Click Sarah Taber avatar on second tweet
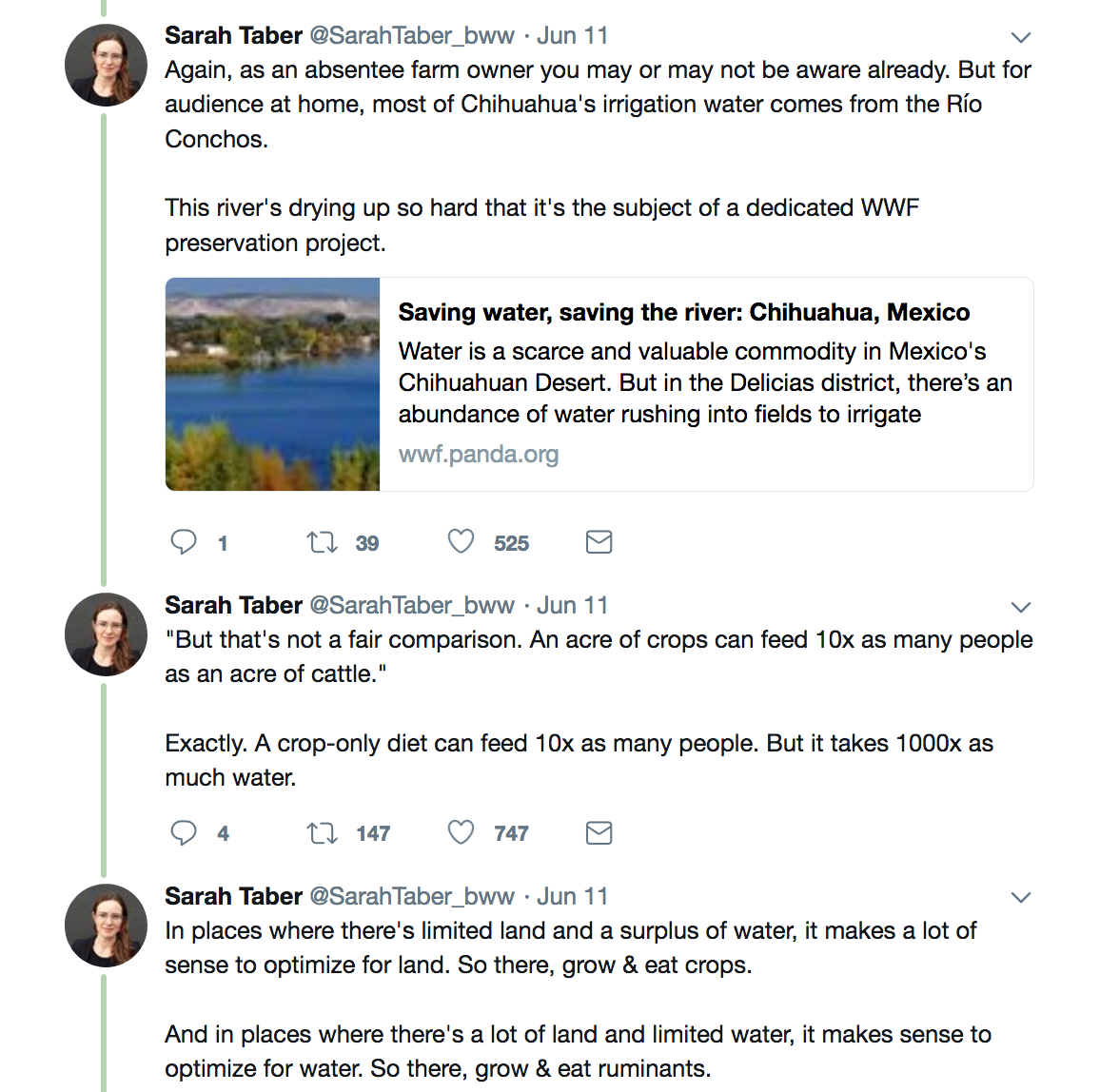 [x=106, y=634]
